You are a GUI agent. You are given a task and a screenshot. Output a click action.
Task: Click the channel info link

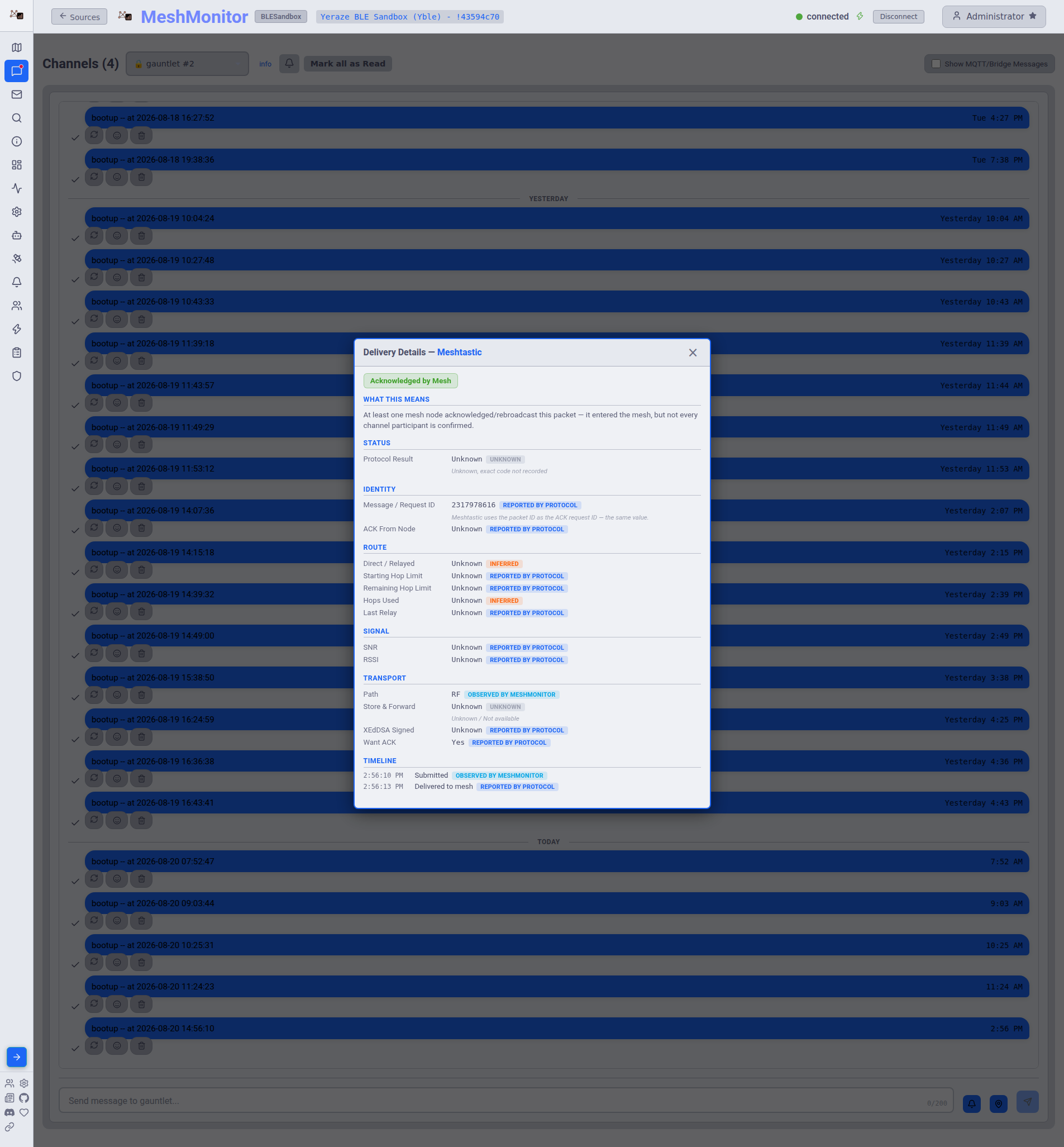265,64
